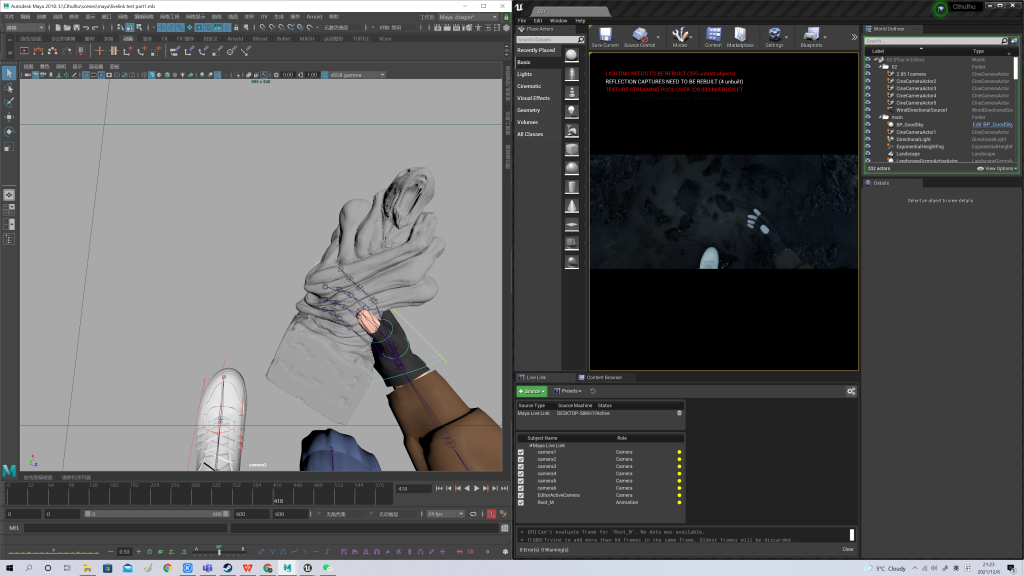Uncheck the camera3 Live Link subject
This screenshot has height=576, width=1024.
coord(520,466)
